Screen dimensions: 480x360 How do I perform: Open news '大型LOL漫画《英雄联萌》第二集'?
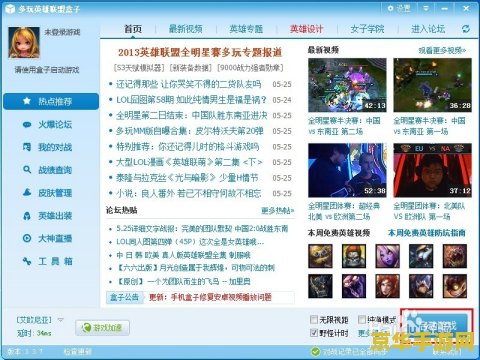click(189, 162)
